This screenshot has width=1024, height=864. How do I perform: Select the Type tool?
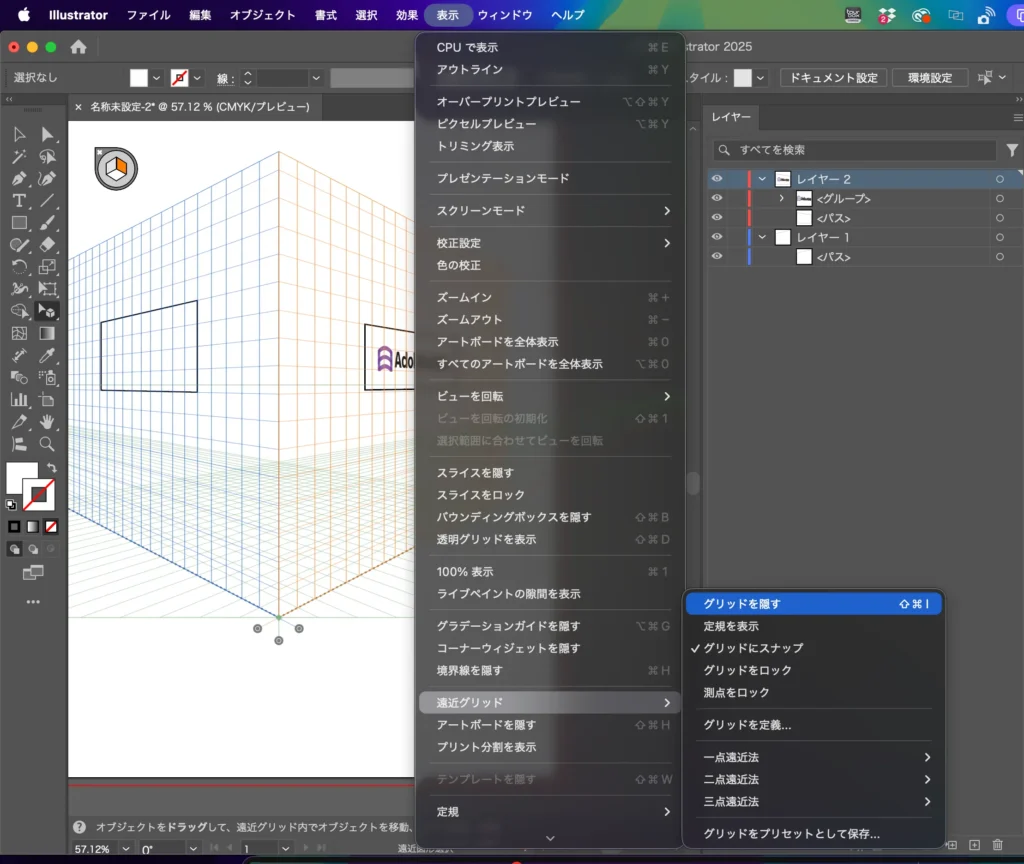(x=20, y=201)
